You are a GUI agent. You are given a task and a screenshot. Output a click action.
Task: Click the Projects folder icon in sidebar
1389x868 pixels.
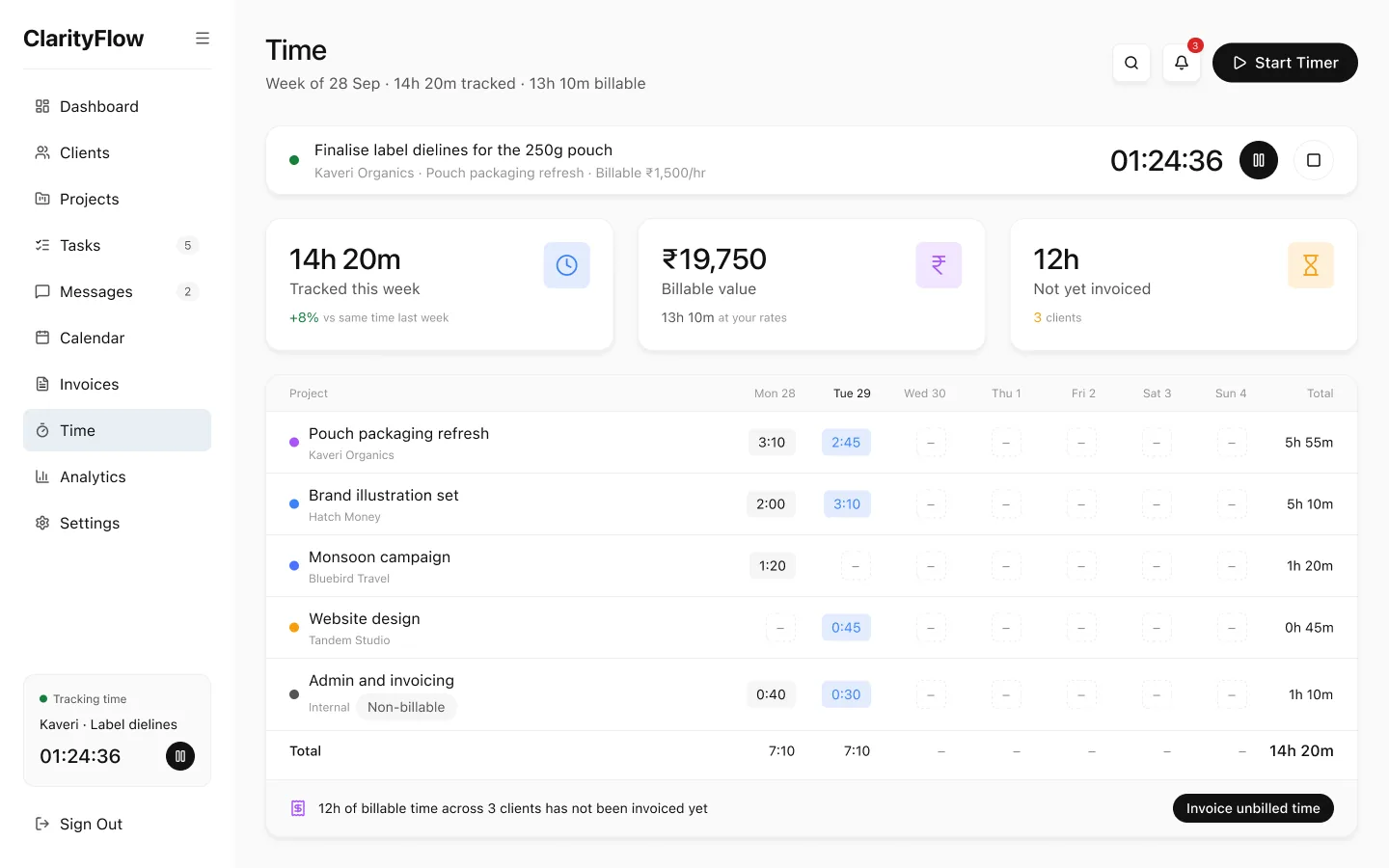coord(42,199)
